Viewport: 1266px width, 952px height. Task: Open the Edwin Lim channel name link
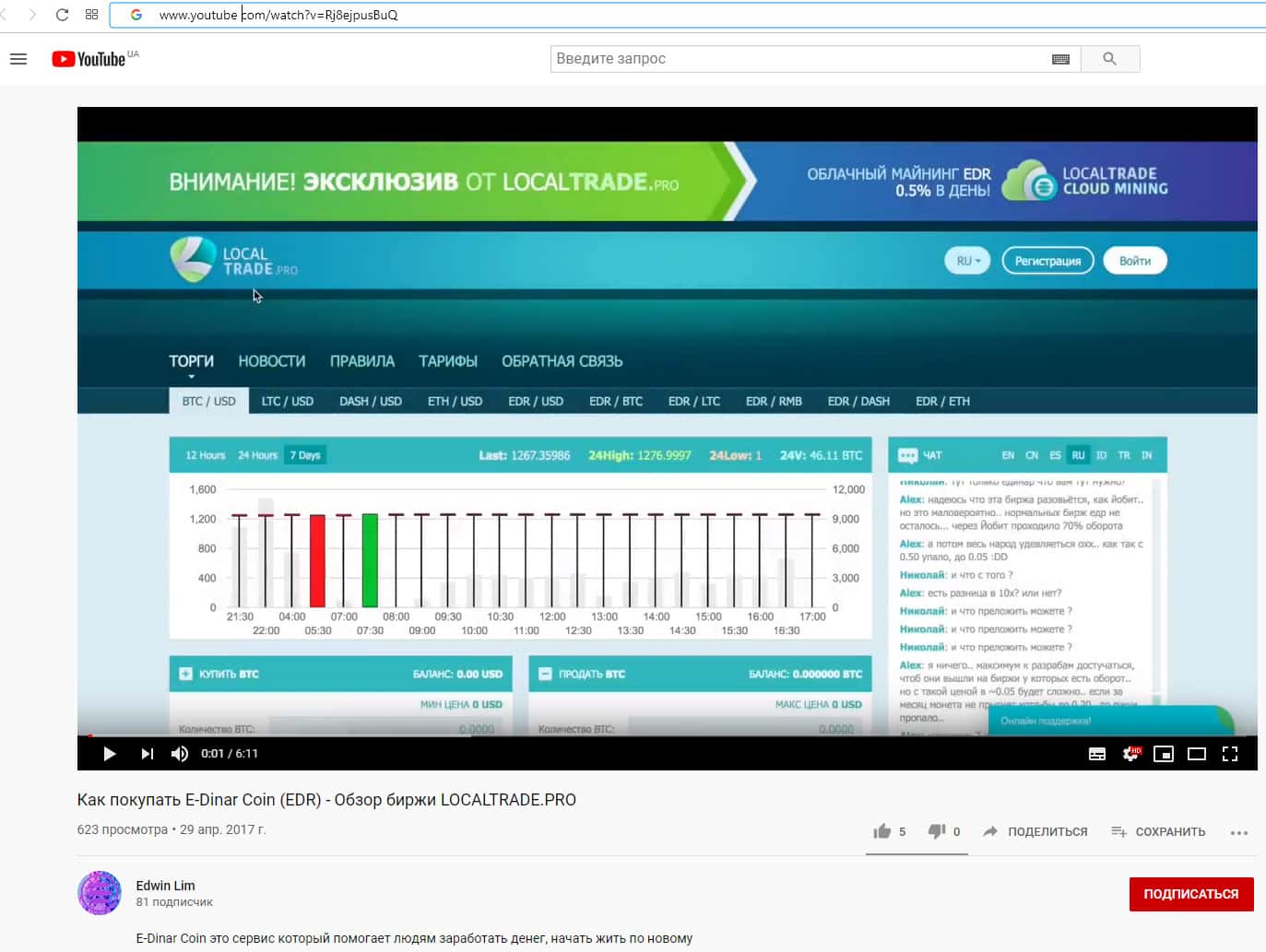[166, 886]
